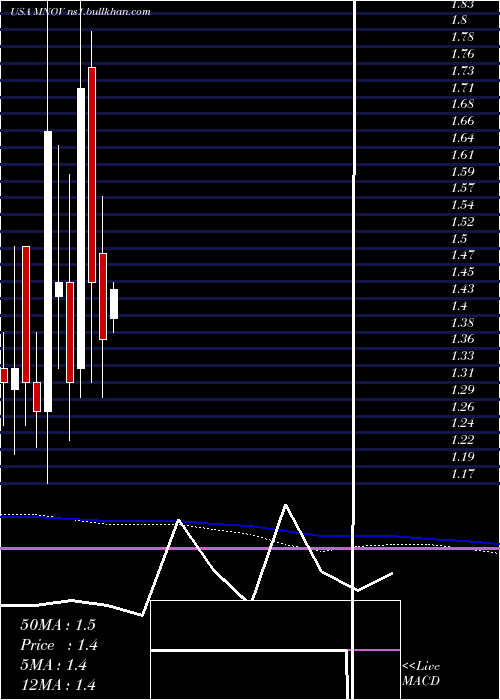Click the 1.5 price axis label

(460, 238)
